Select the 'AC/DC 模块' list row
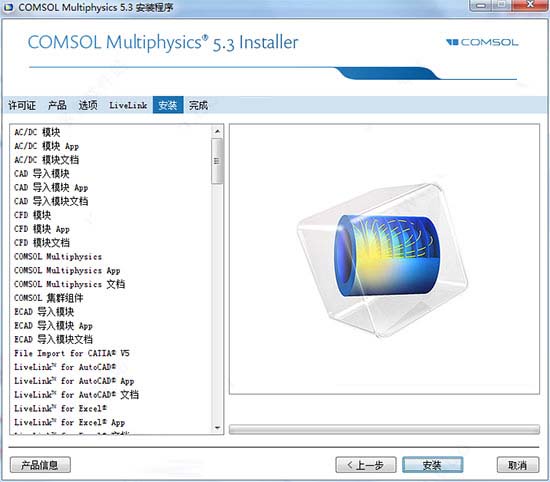550x482 pixels. pyautogui.click(x=111, y=132)
